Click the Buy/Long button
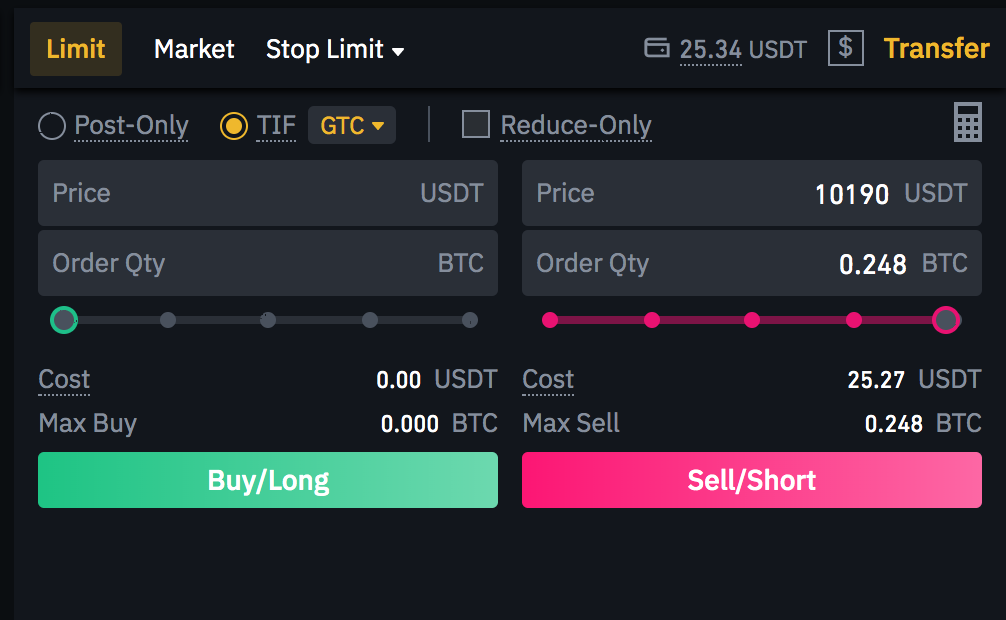The height and width of the screenshot is (620, 1006). pyautogui.click(x=267, y=480)
